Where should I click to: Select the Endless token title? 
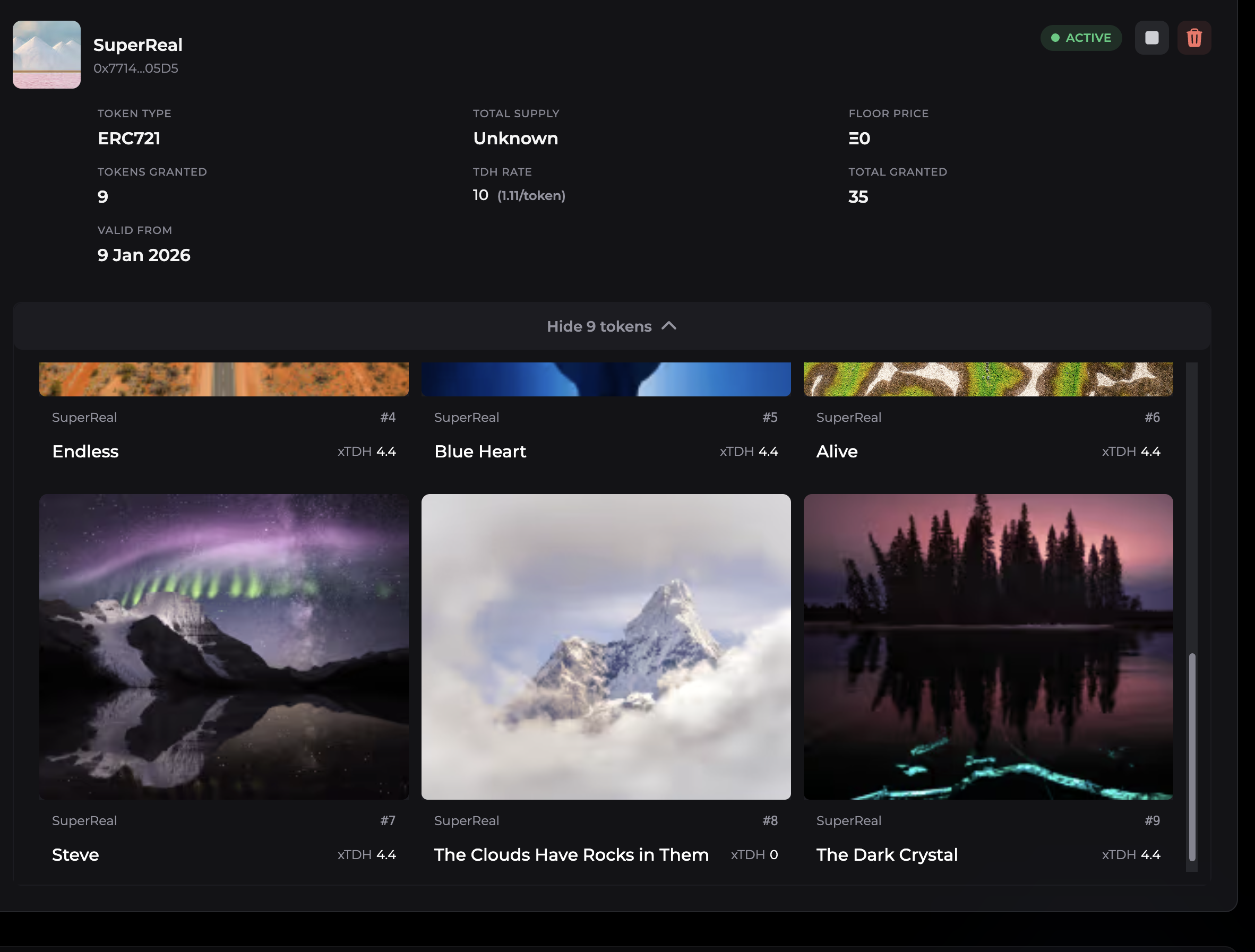85,452
